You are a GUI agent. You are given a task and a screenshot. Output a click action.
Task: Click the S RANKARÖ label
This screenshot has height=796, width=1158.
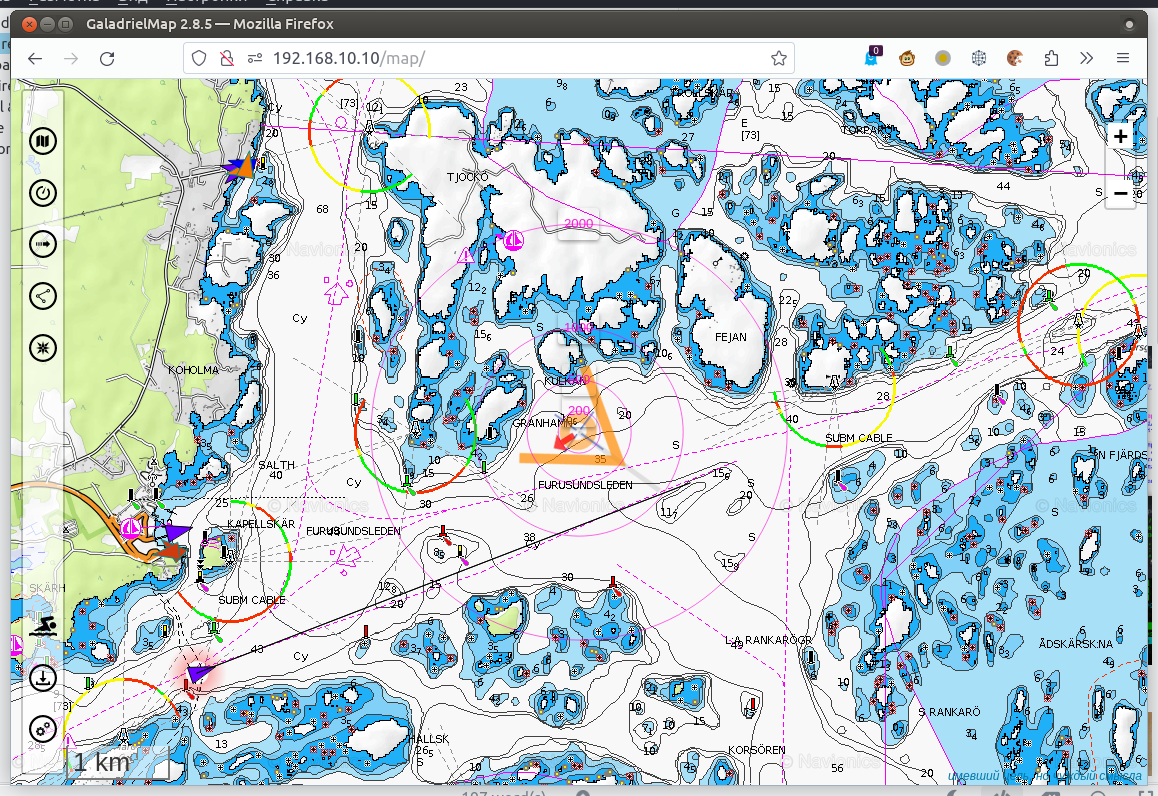pos(949,712)
